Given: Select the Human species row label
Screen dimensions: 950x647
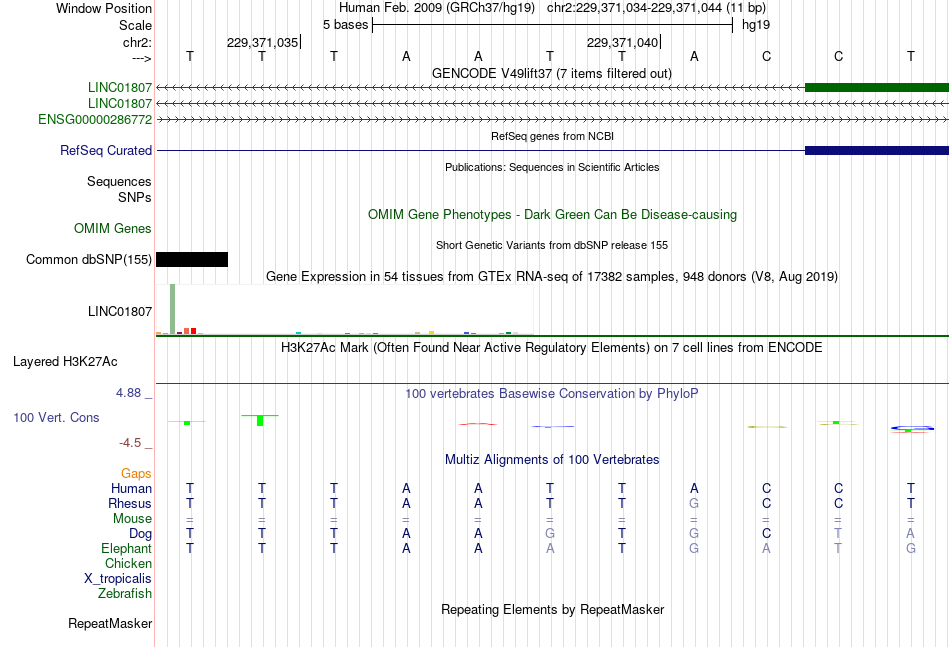Looking at the screenshot, I should (131, 488).
